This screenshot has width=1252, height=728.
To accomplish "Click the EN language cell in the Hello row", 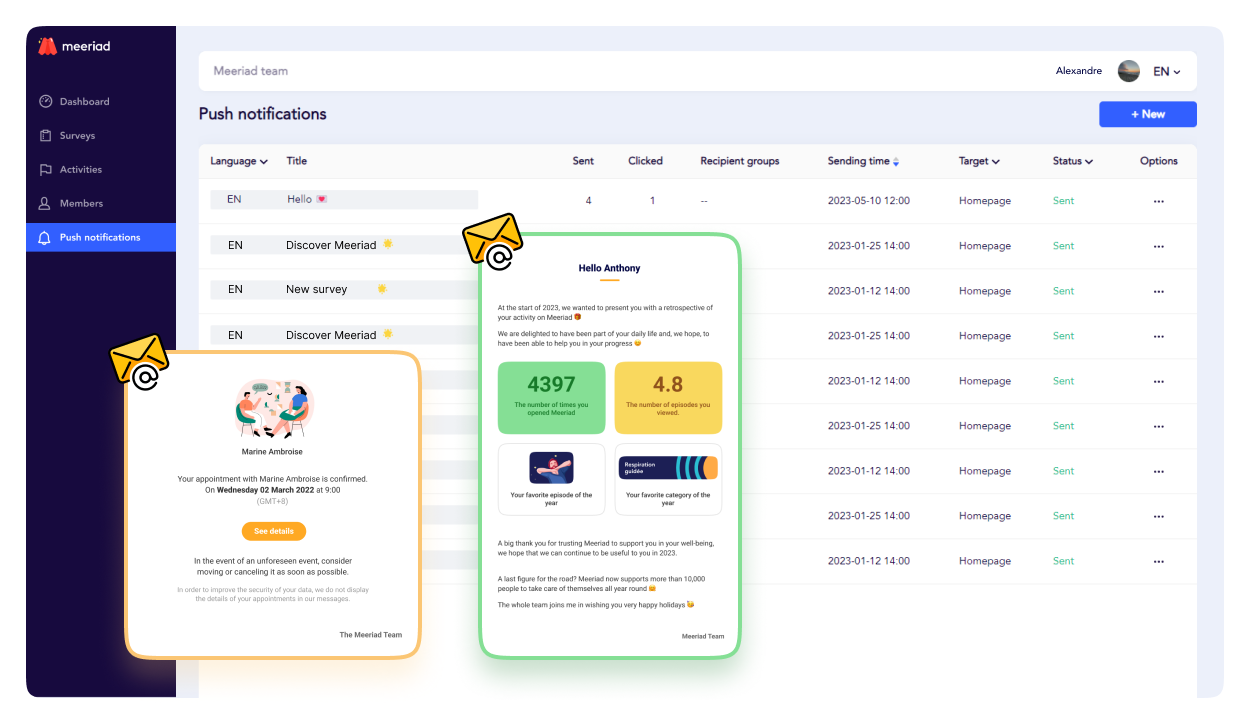I will (234, 200).
